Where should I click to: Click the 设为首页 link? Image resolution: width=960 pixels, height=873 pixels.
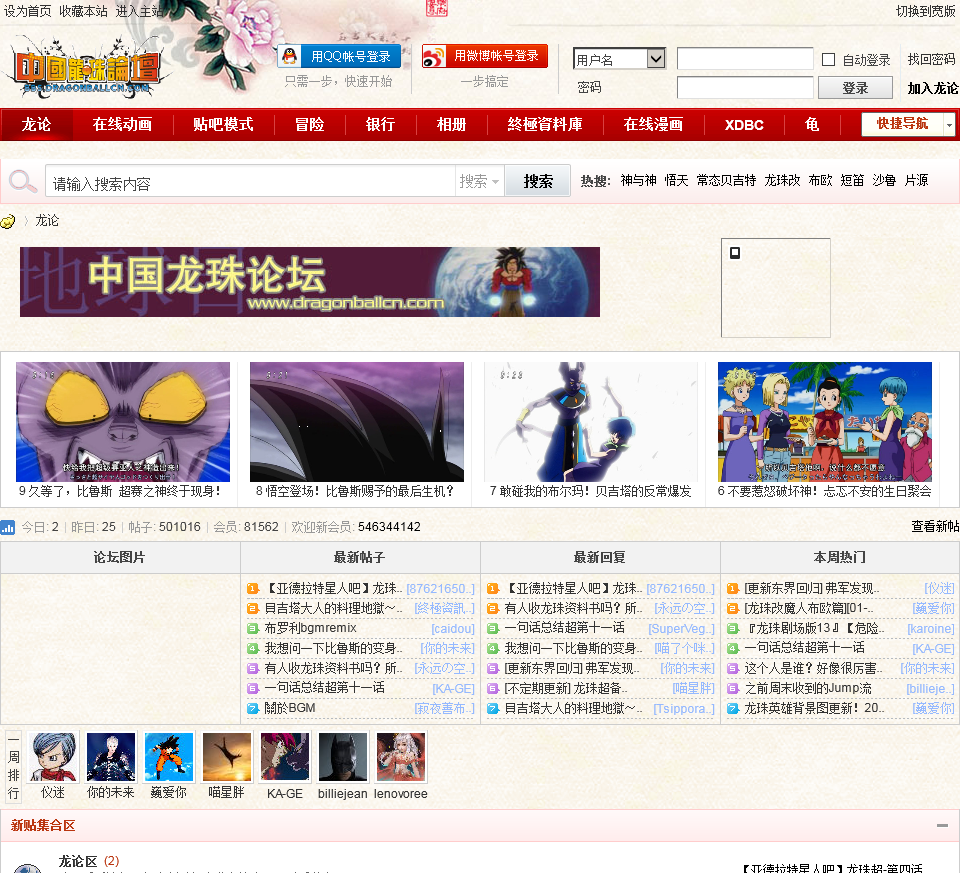(x=28, y=11)
